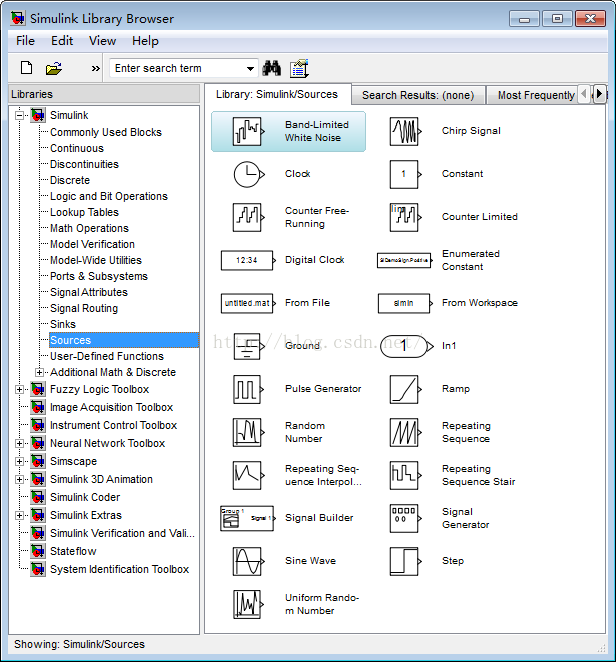Image resolution: width=616 pixels, height=662 pixels.
Task: Select the Step block icon
Action: point(405,562)
